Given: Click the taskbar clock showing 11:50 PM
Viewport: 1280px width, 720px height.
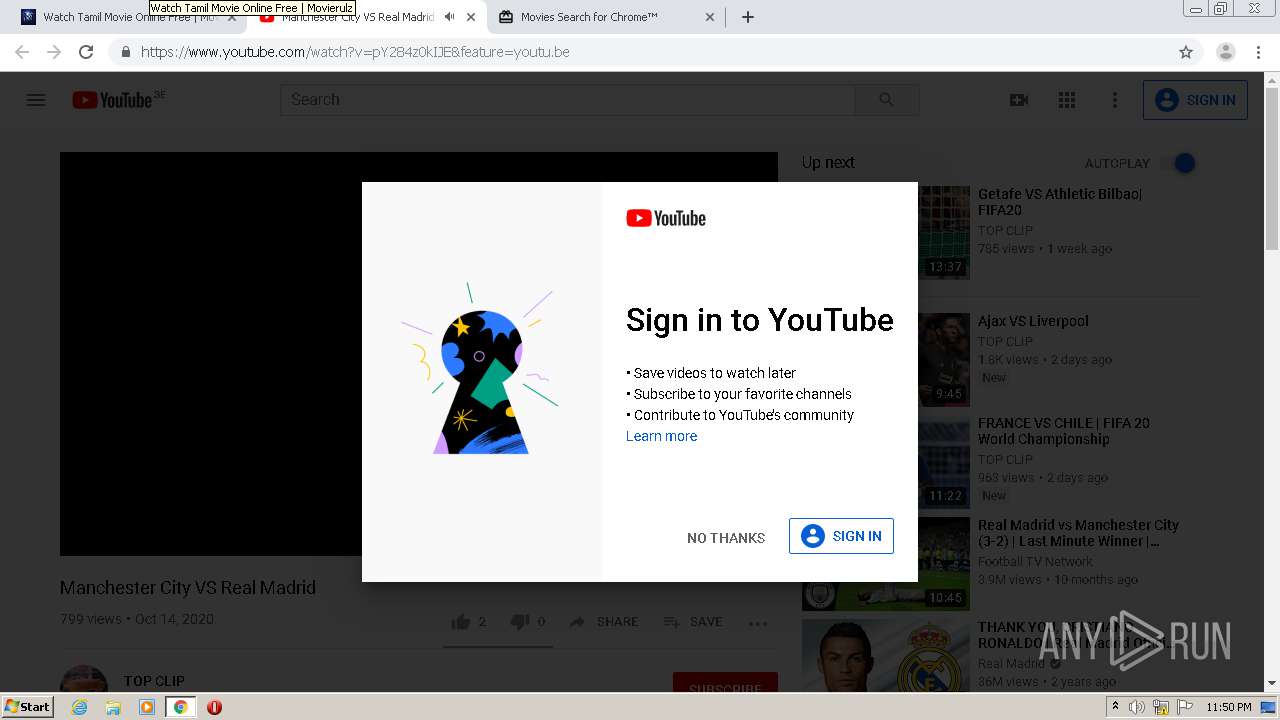Looking at the screenshot, I should tap(1228, 707).
